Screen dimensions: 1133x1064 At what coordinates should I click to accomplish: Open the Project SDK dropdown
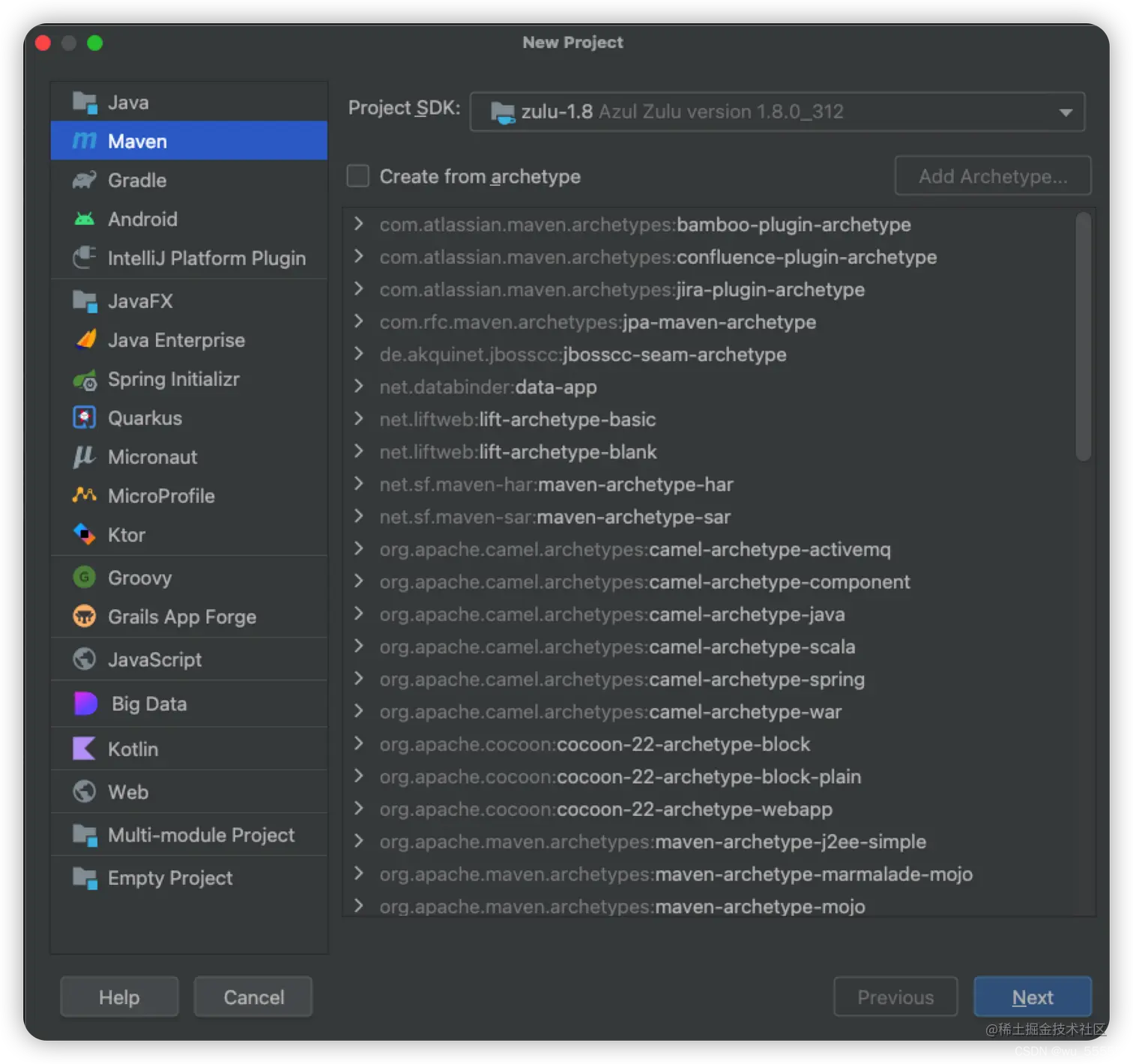tap(777, 112)
